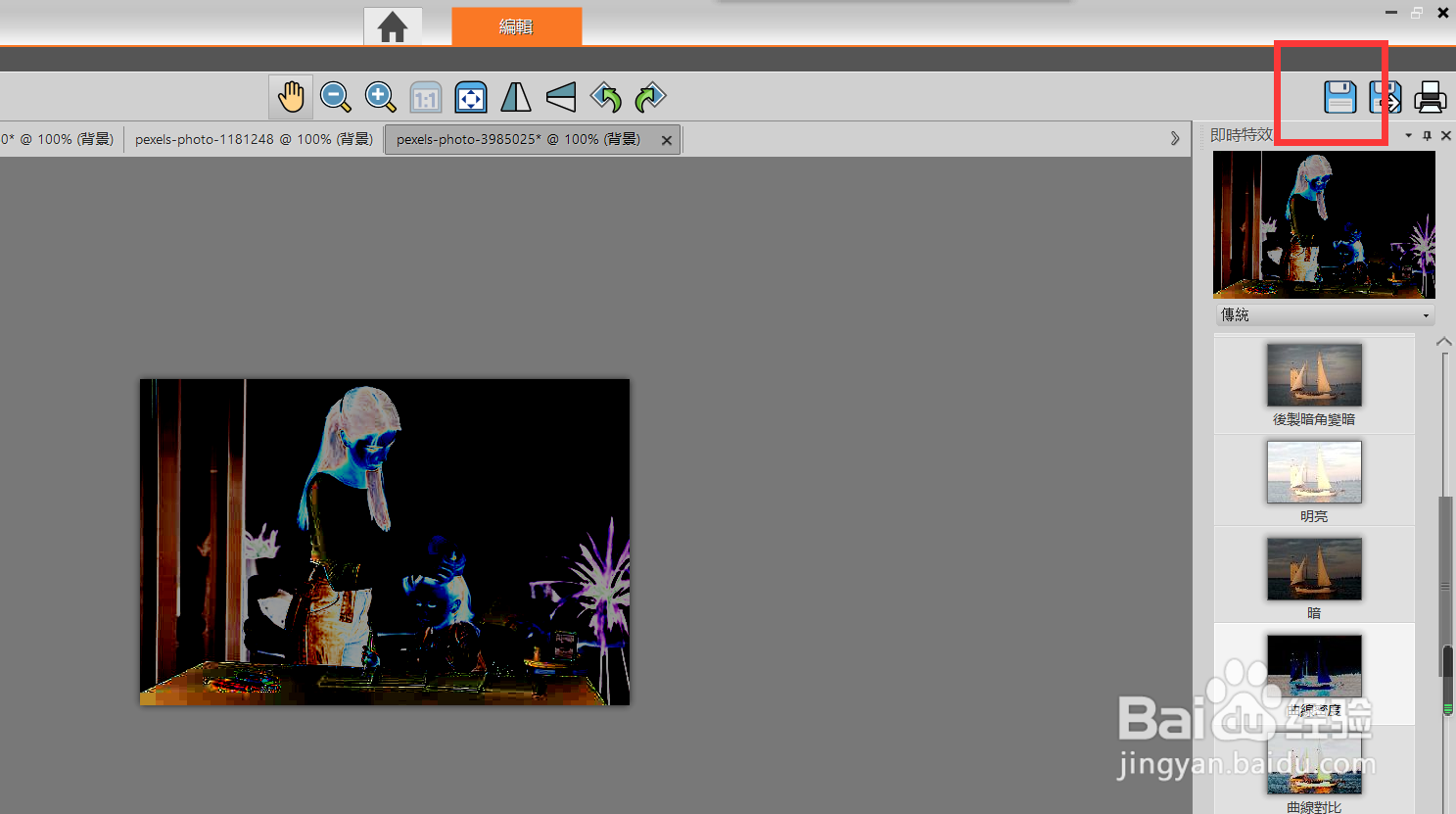Open the pexels-photo-1181248 document tab
The width and height of the screenshot is (1456, 814).
pos(254,139)
